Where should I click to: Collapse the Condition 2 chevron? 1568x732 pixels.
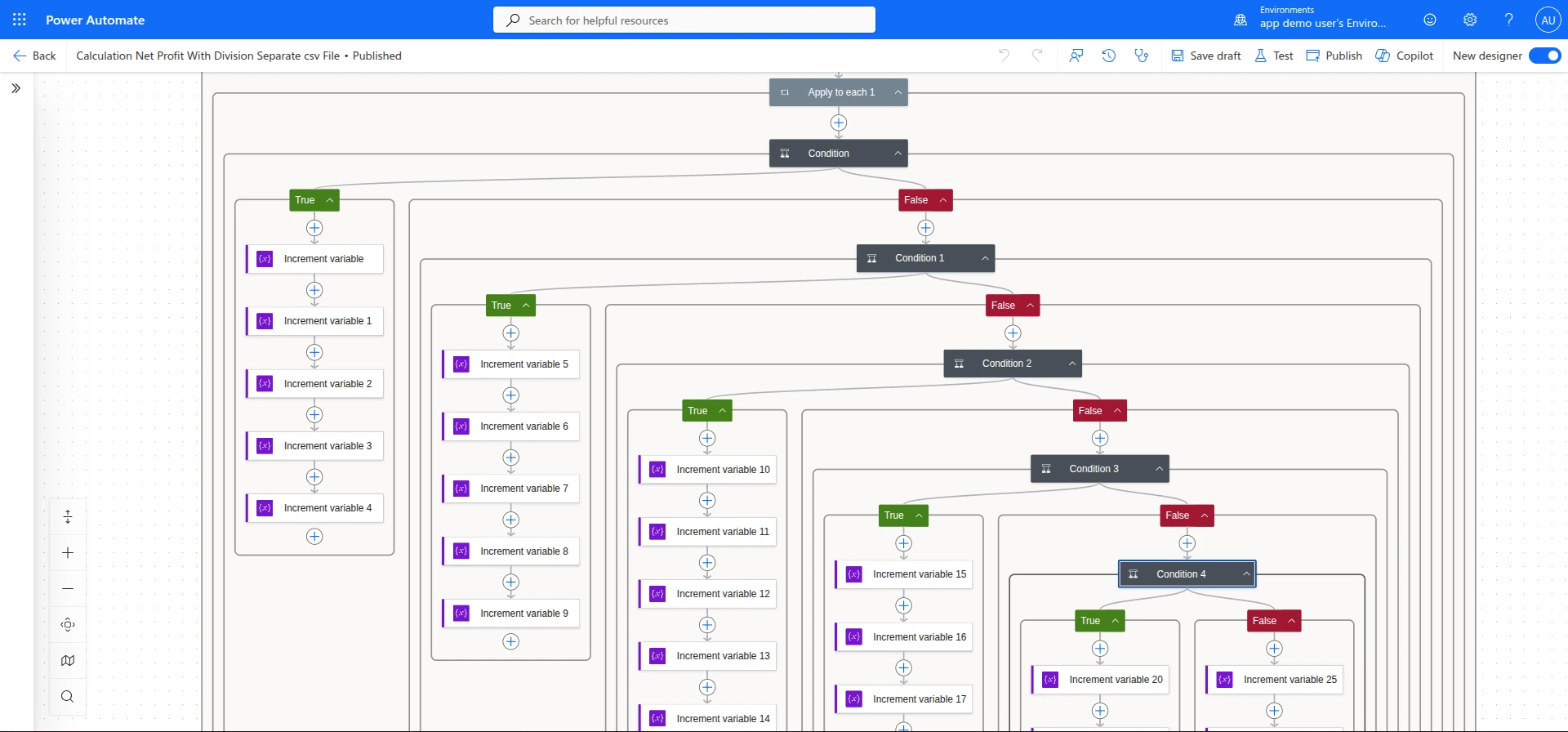pyautogui.click(x=1072, y=364)
